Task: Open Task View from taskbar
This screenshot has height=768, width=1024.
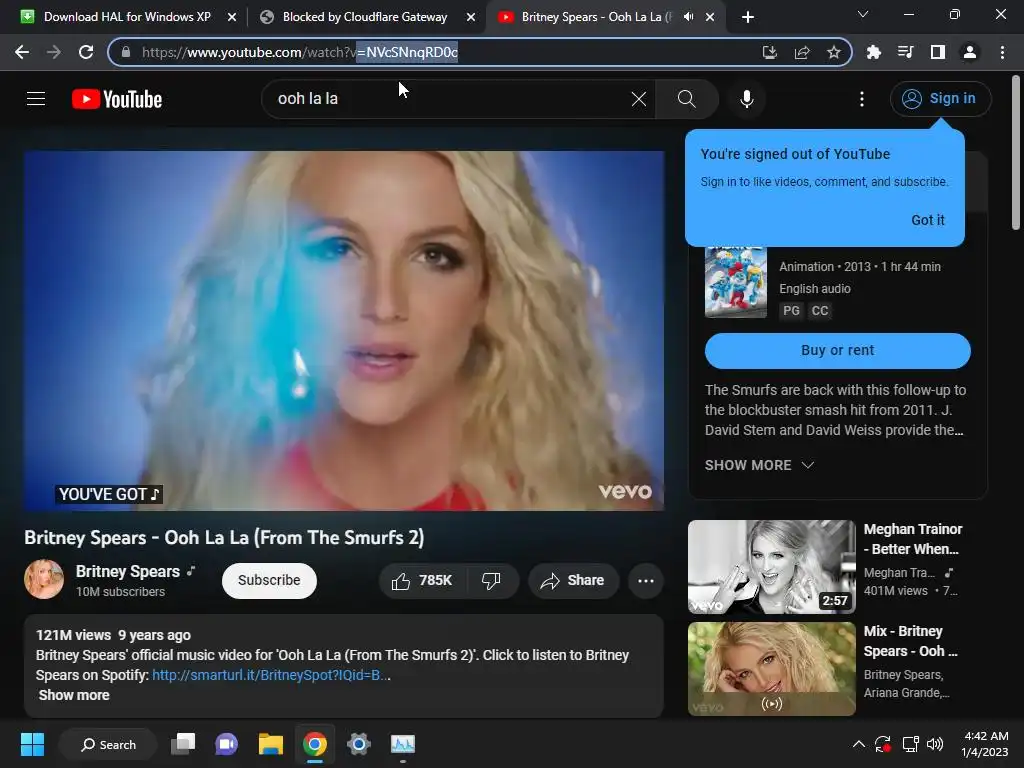Action: pyautogui.click(x=183, y=744)
